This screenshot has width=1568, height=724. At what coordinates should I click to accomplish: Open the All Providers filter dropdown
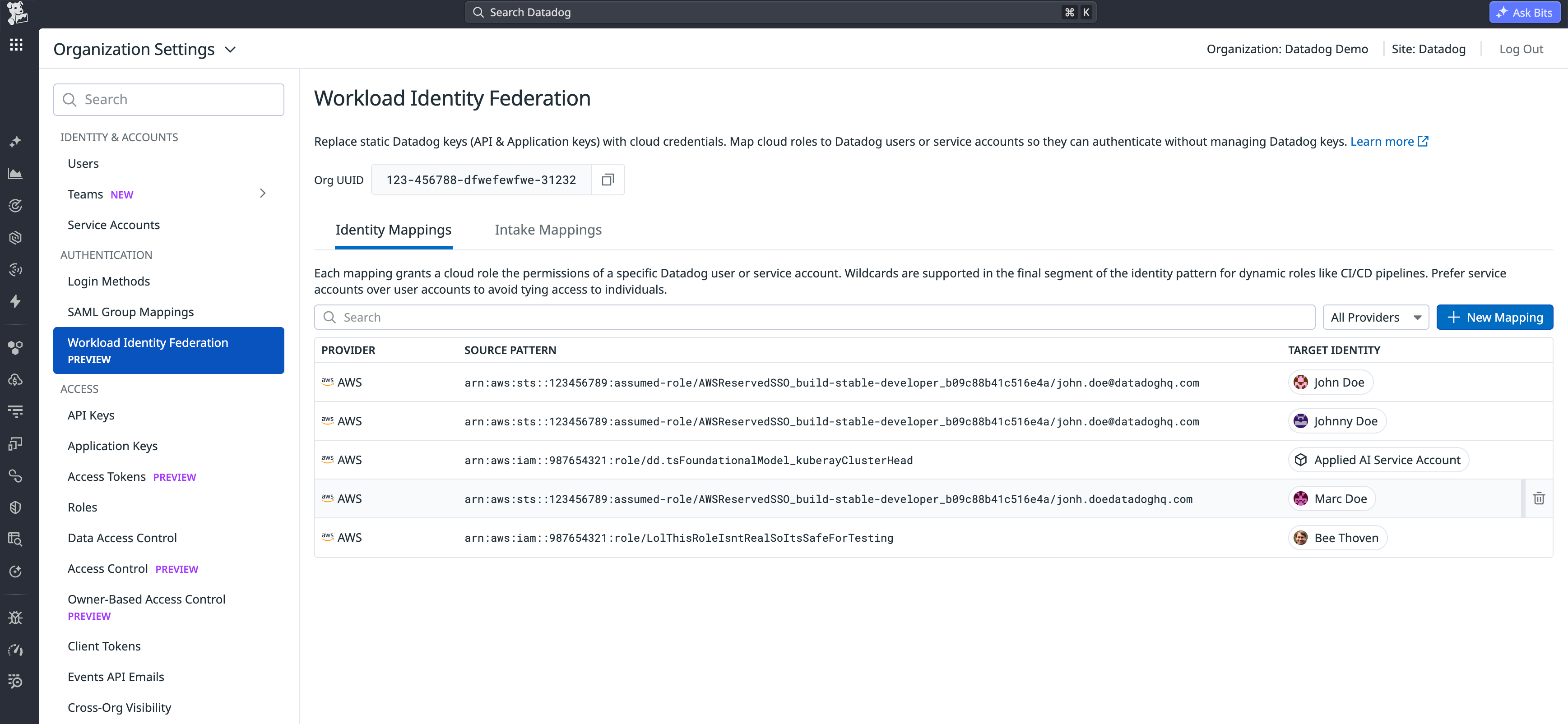pyautogui.click(x=1375, y=317)
